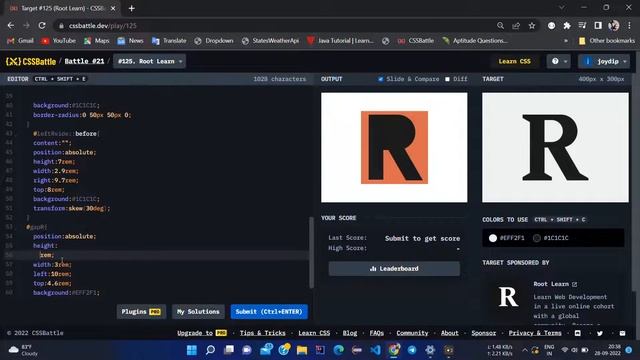Open a new browser tab
Screen dimensions: 640x360
click(131, 8)
